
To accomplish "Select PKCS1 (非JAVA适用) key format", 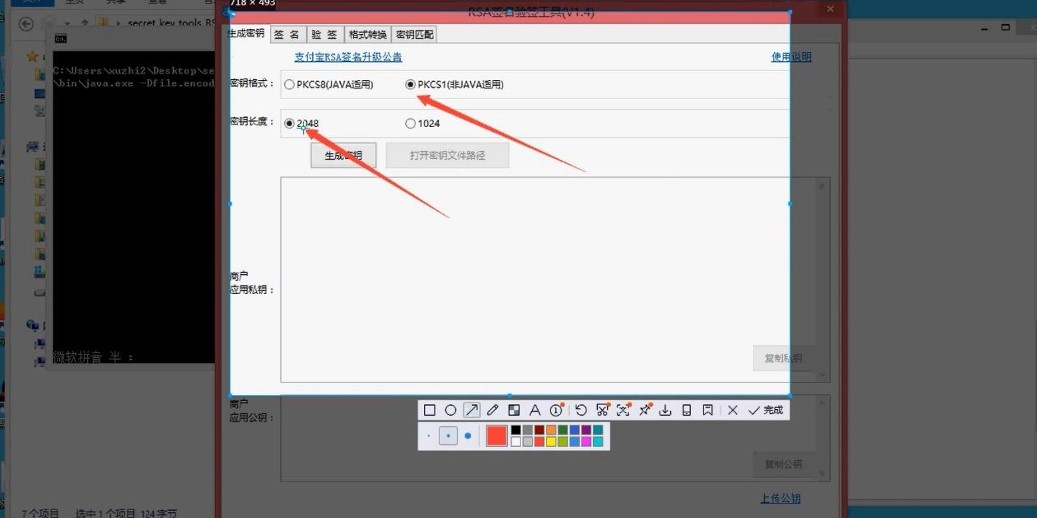I will pos(410,85).
